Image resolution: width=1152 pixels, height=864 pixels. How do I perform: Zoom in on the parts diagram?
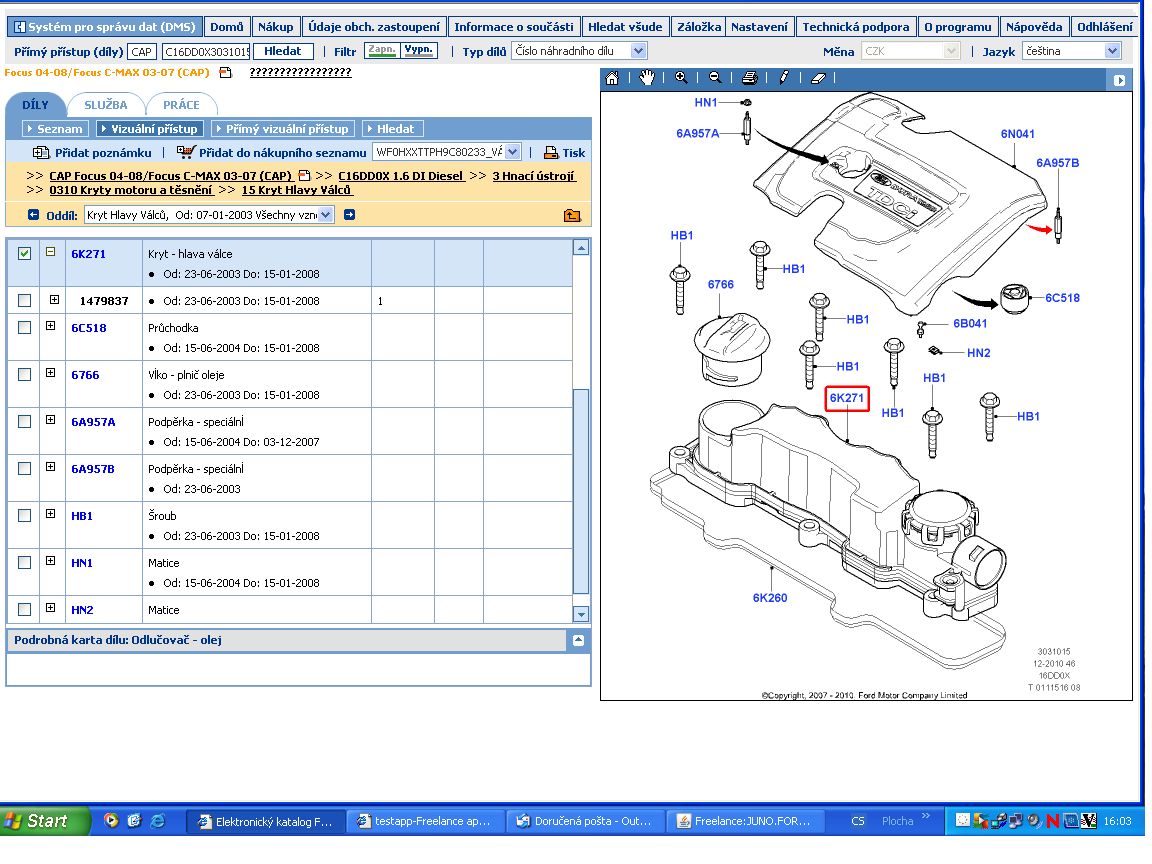(681, 78)
